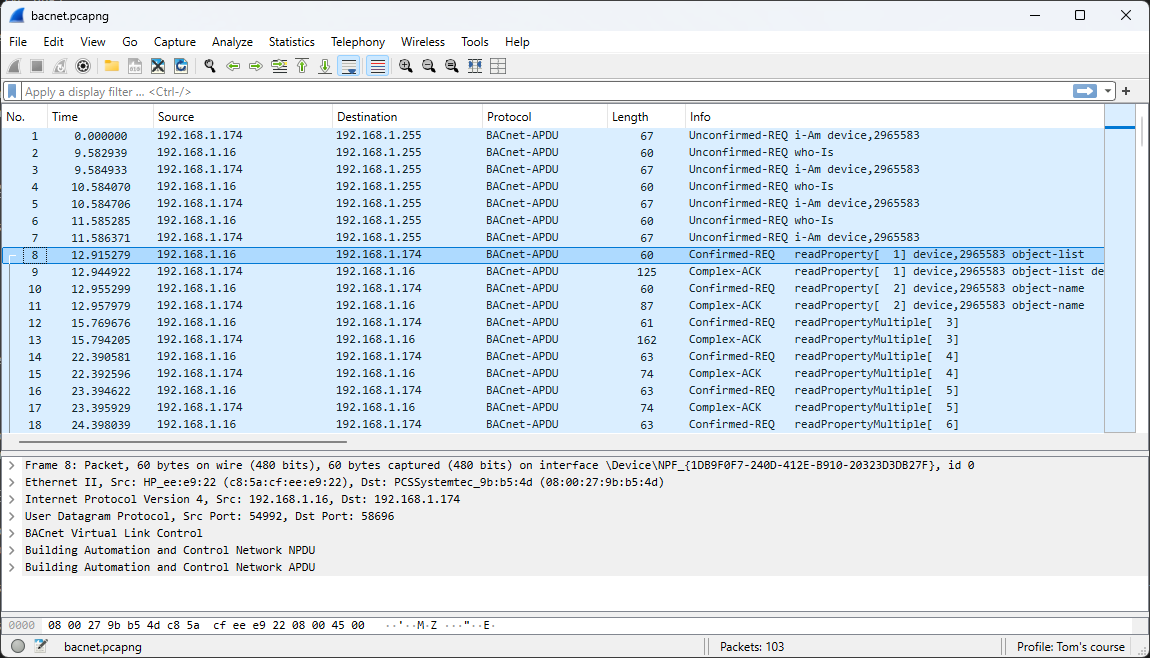Click the display filter input field
The height and width of the screenshot is (658, 1150).
click(540, 91)
